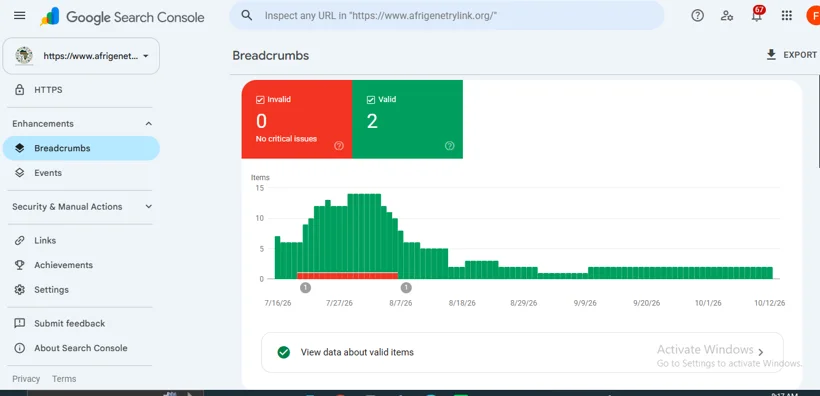Click the About Search Console info icon

[x=20, y=348]
